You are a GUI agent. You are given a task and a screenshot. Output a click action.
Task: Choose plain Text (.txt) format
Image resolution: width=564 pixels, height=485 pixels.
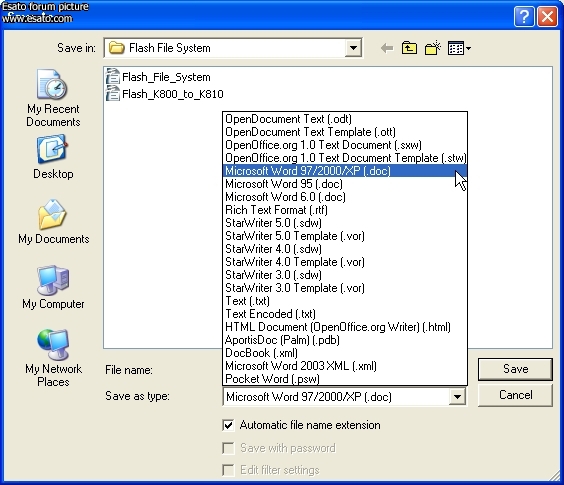tap(345, 301)
